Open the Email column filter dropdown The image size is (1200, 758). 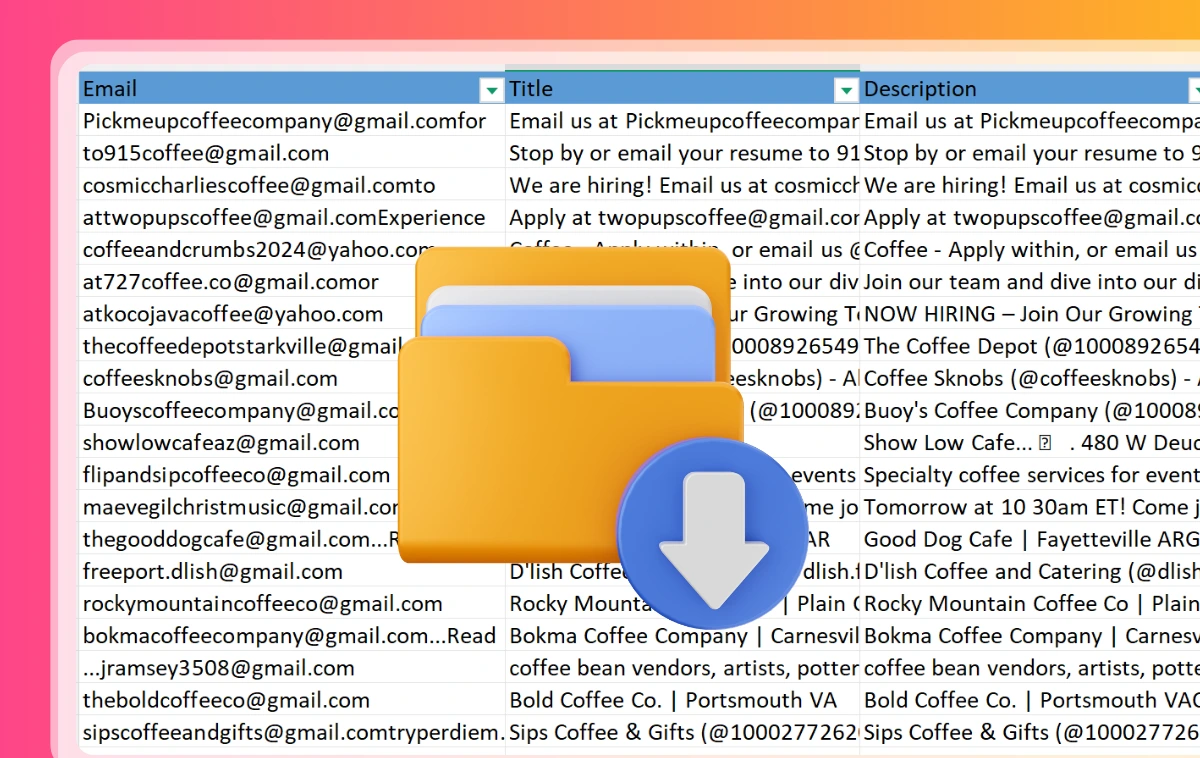(x=491, y=91)
